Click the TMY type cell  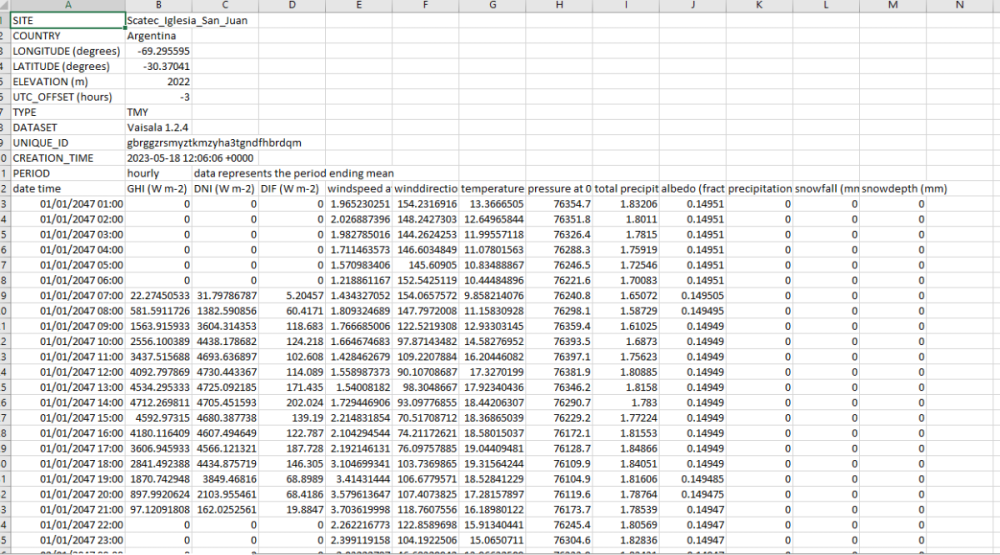(x=158, y=113)
